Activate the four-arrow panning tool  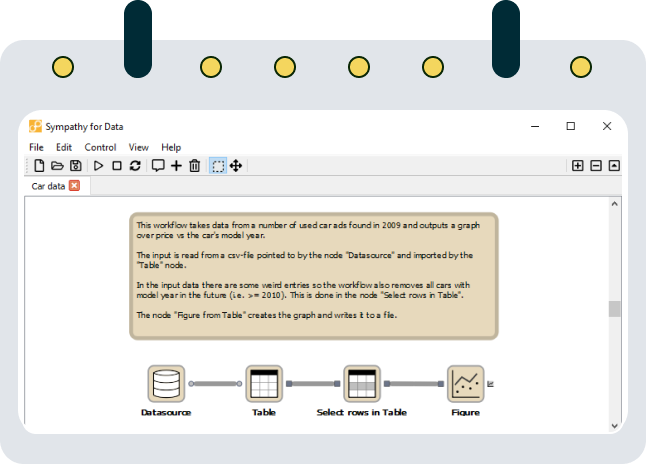coord(236,166)
